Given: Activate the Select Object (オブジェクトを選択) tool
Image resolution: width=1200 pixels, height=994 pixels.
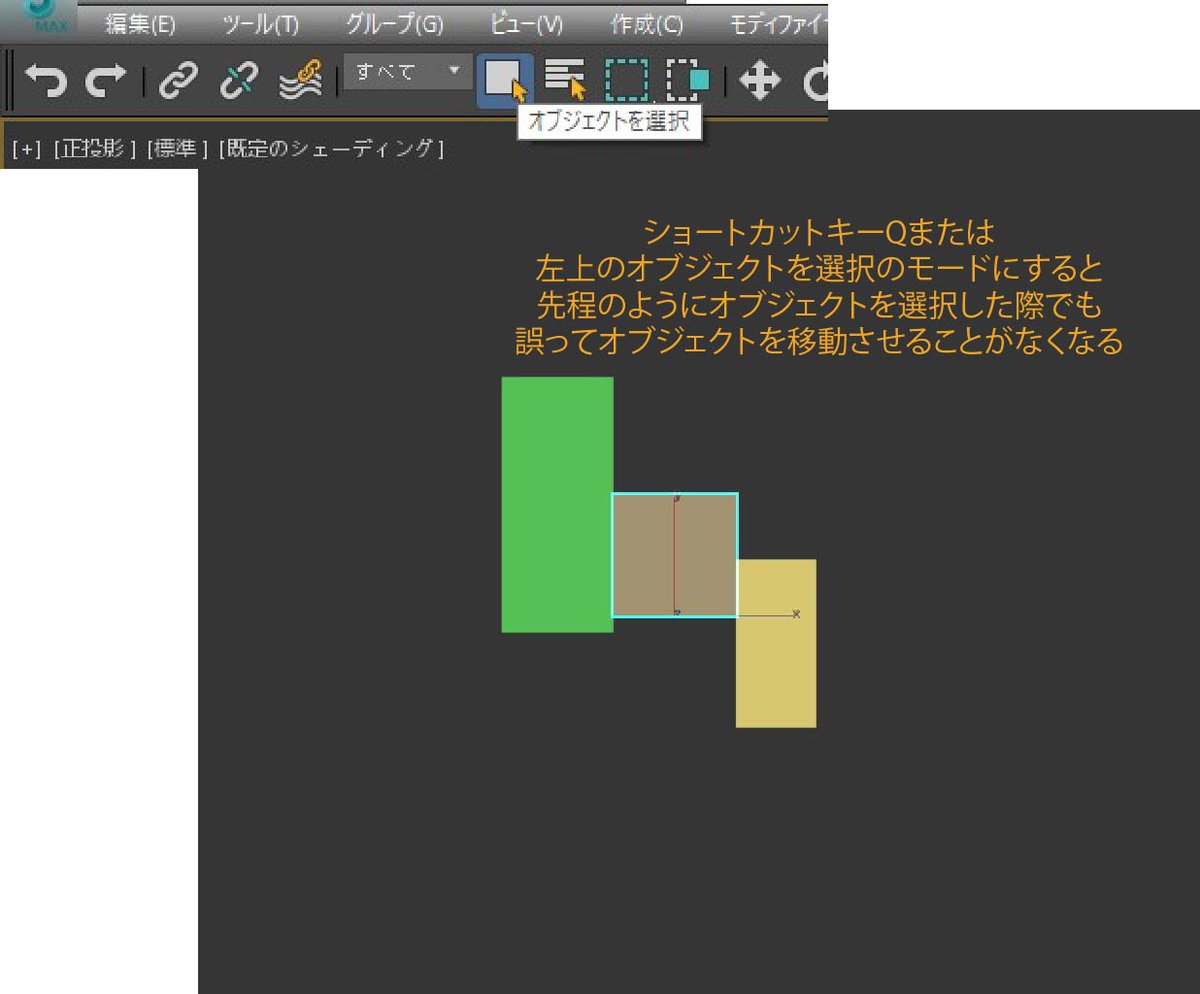Looking at the screenshot, I should 505,80.
